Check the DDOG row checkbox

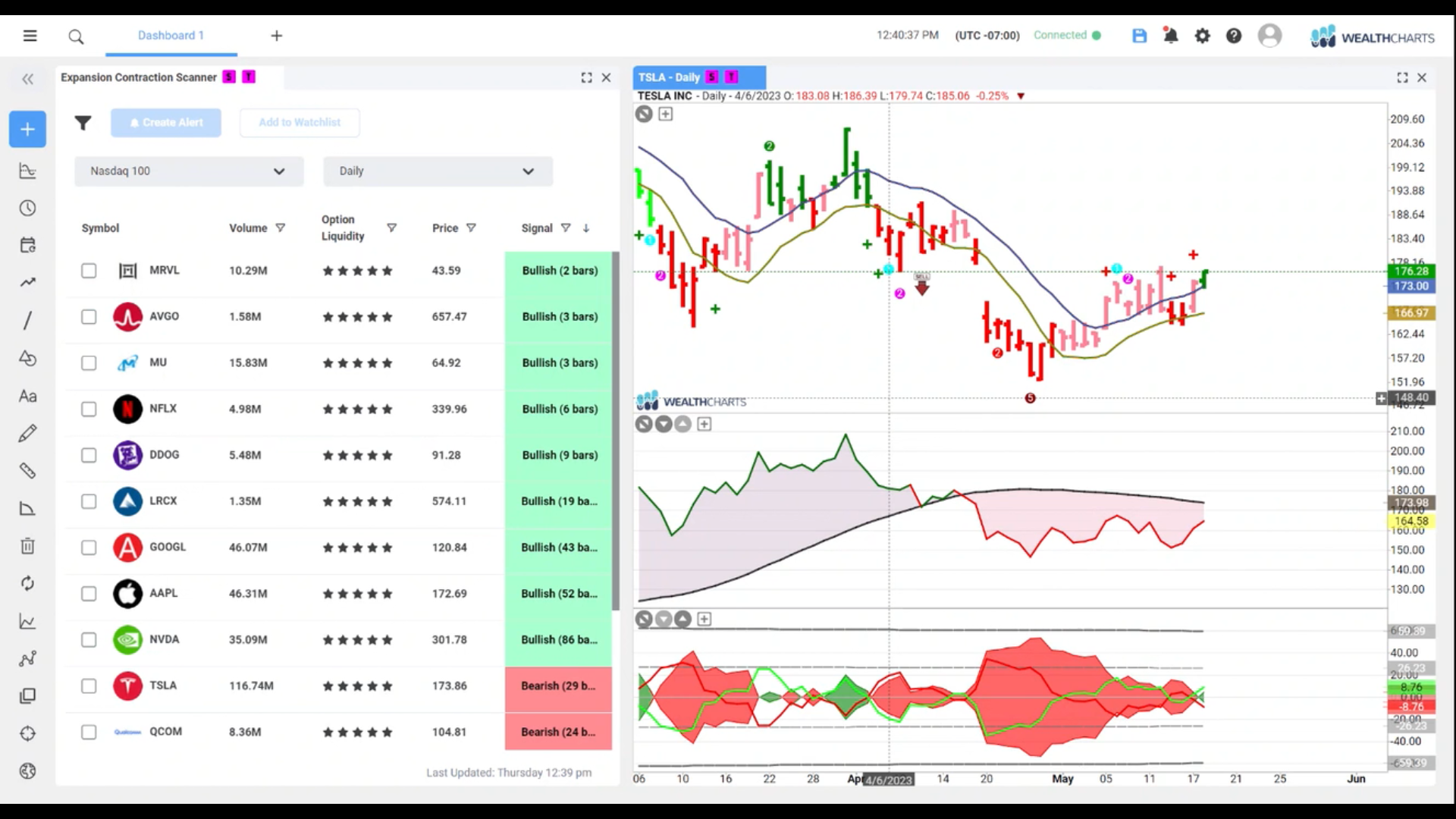point(89,455)
